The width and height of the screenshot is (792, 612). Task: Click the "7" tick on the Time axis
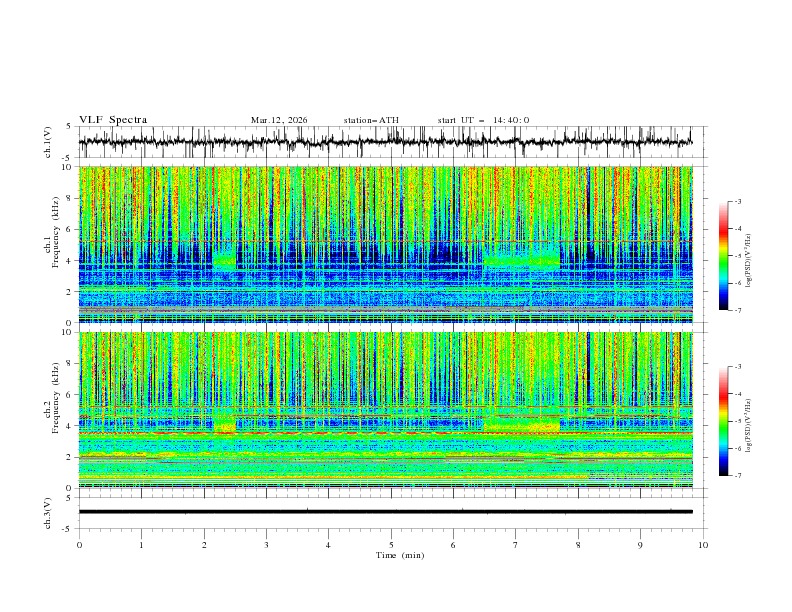516,545
